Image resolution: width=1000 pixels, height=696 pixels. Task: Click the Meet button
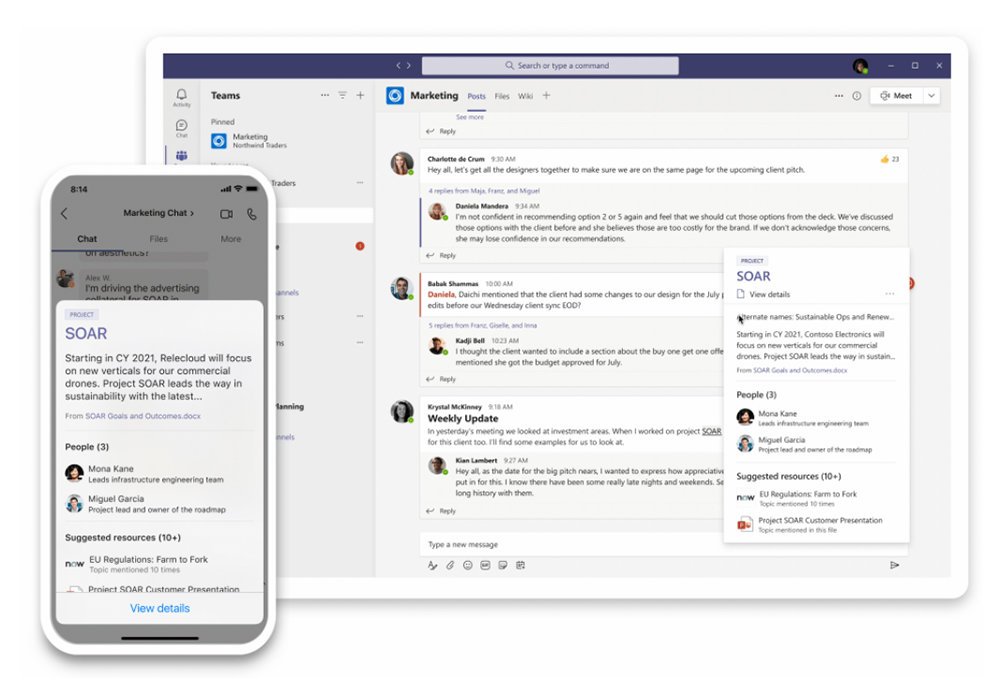(897, 96)
